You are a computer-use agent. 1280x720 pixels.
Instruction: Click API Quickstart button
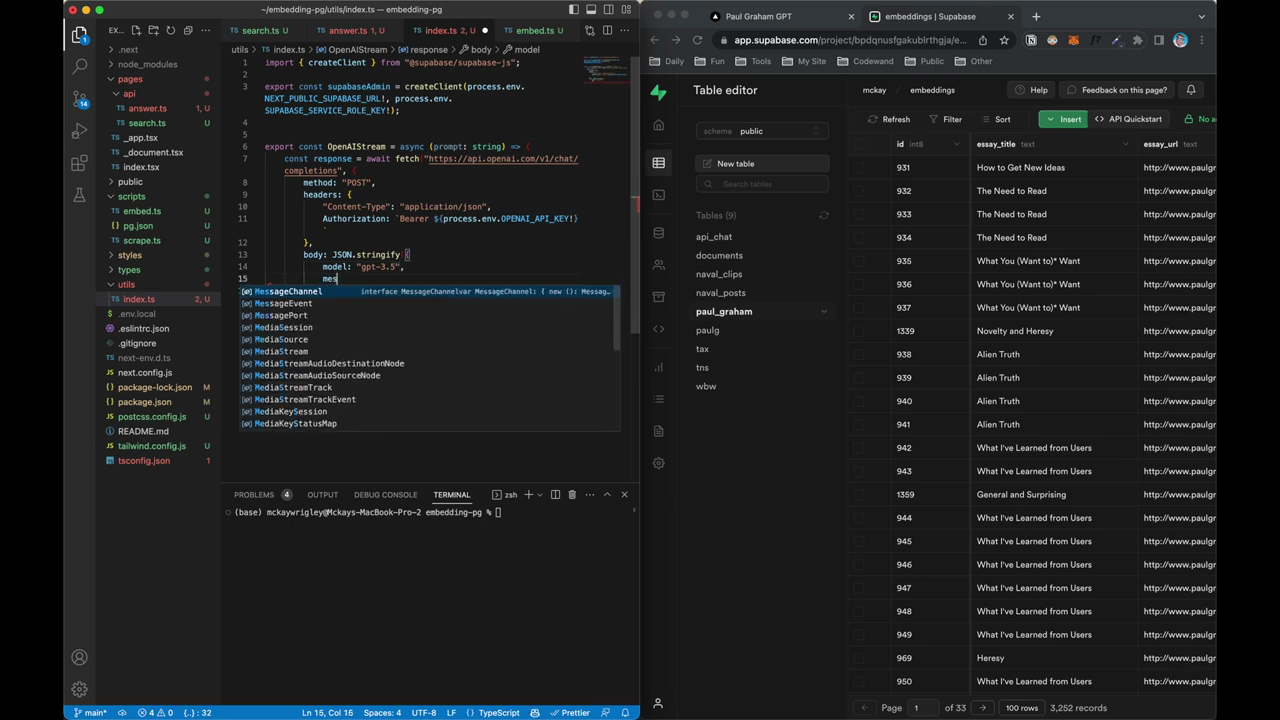(1128, 119)
